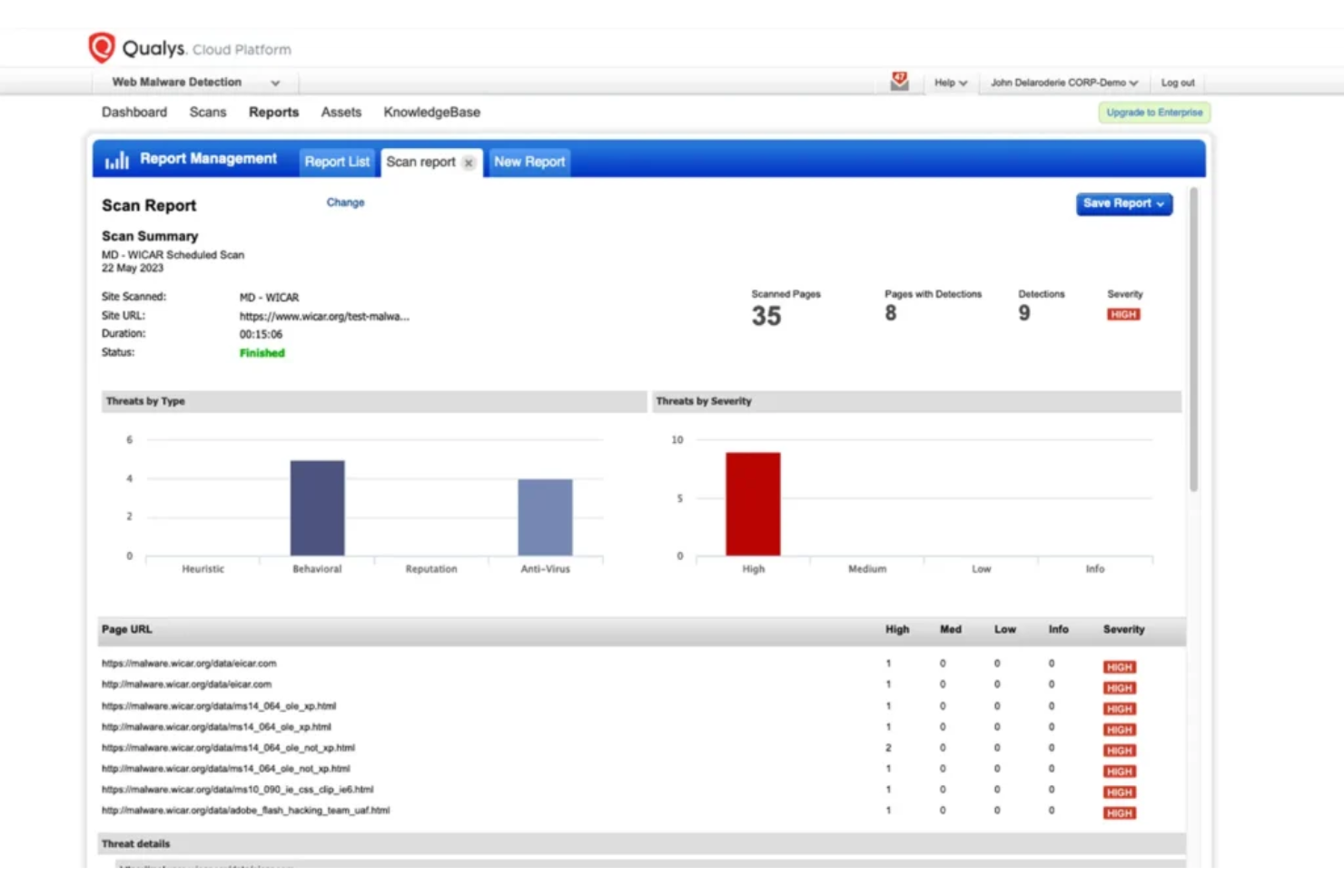Click the Pages with Detections value 8
Image resolution: width=1344 pixels, height=896 pixels.
pos(891,313)
